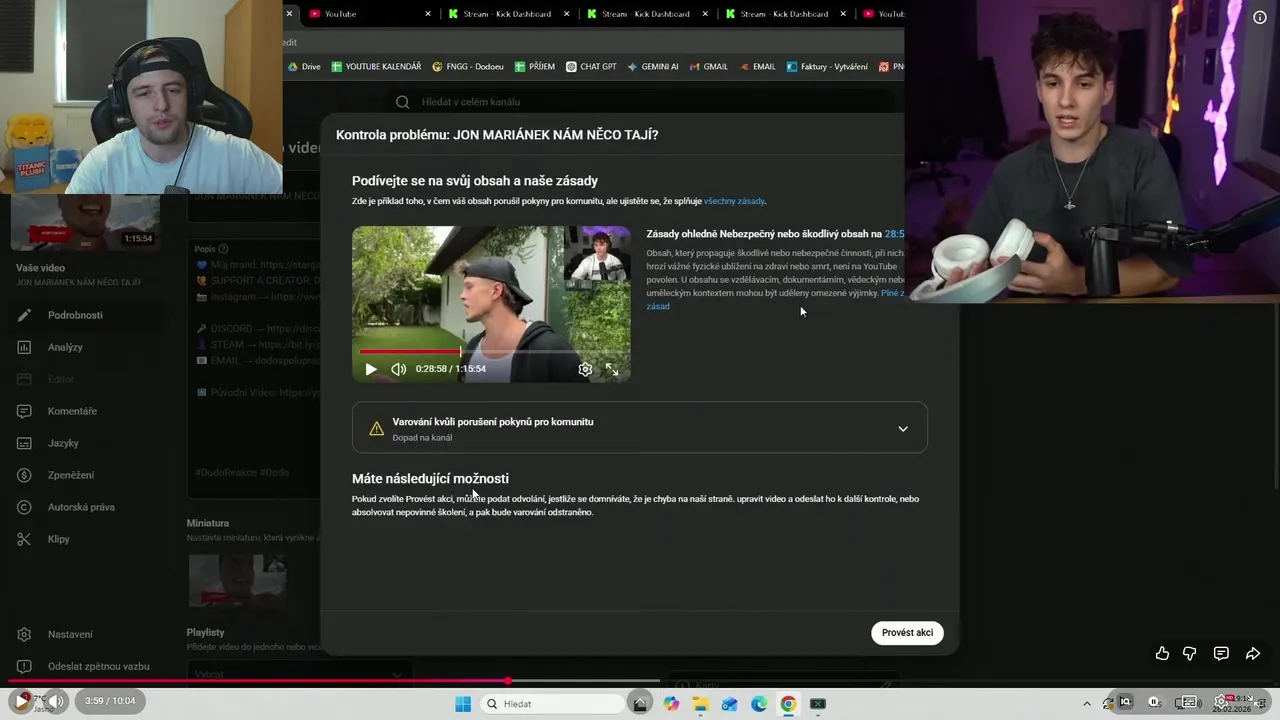
Task: Open Copilot from the taskbar
Action: [x=671, y=704]
